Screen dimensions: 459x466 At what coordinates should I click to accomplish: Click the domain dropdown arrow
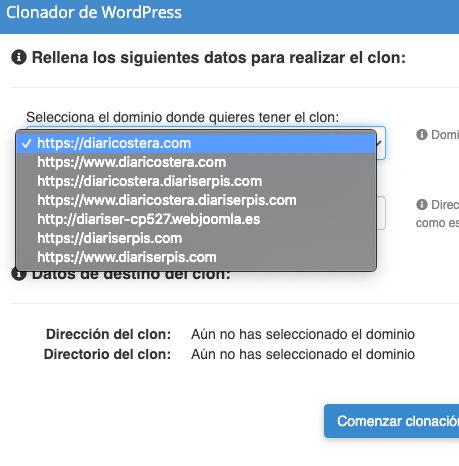(x=380, y=143)
